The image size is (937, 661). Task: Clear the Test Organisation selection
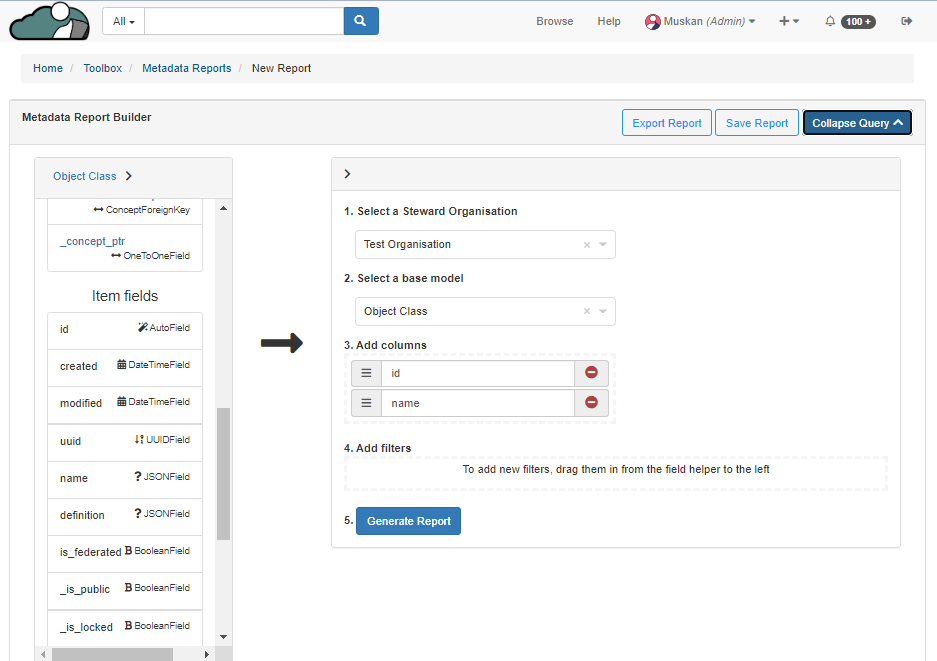[x=587, y=245]
